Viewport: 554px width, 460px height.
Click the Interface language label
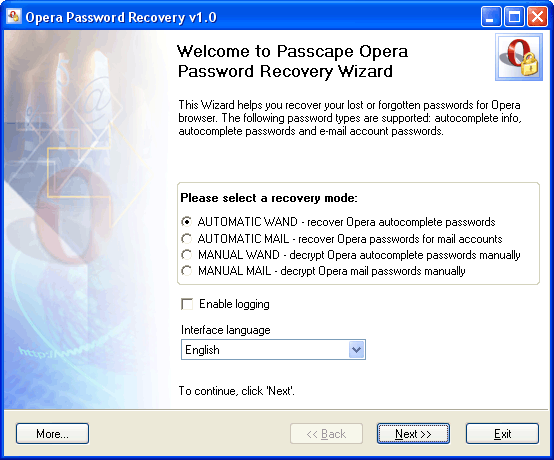pos(225,330)
